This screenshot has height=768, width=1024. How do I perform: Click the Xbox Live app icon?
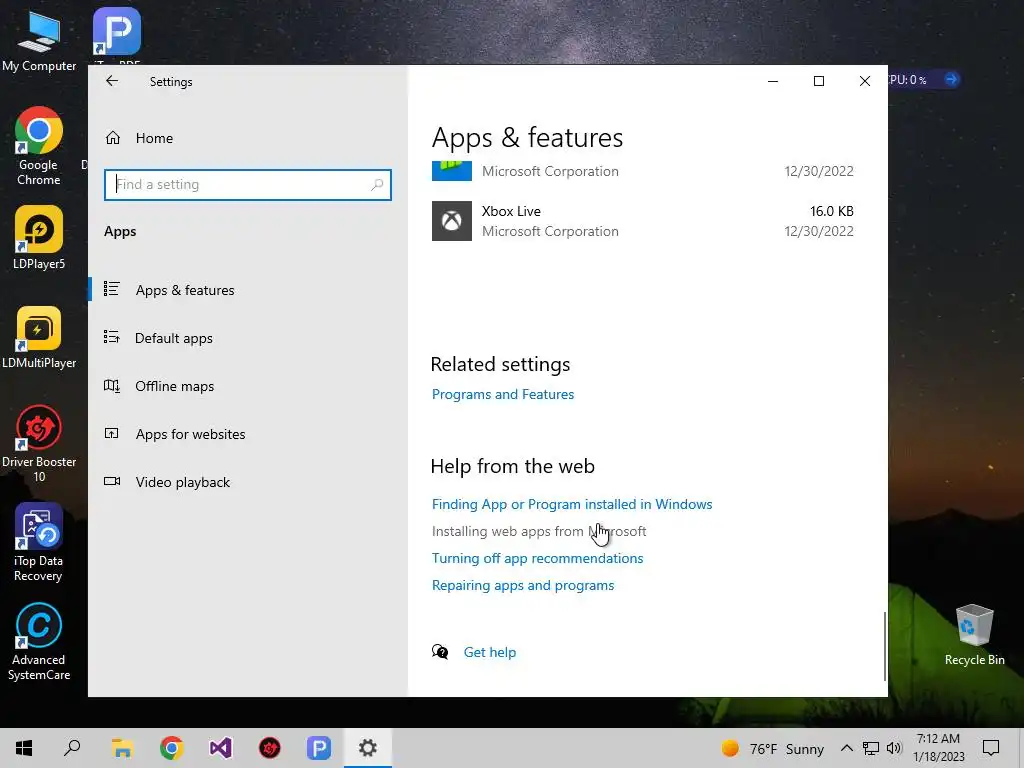[452, 221]
